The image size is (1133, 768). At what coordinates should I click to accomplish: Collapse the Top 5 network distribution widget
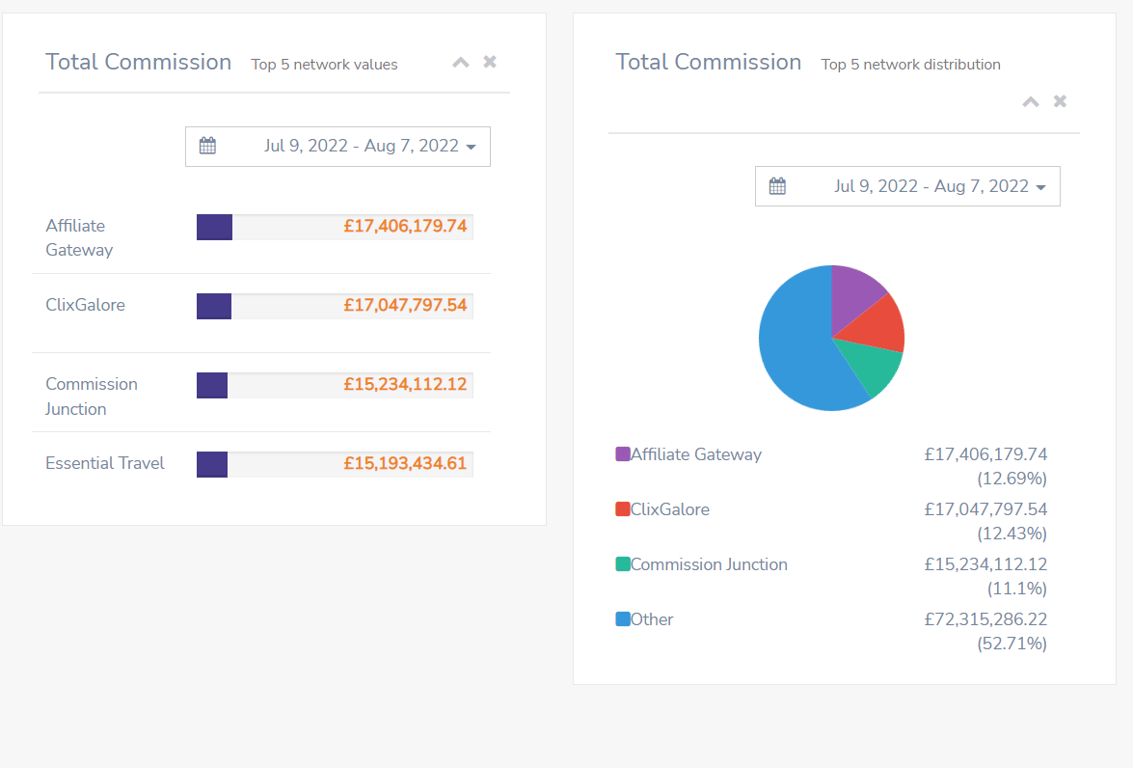[1030, 101]
